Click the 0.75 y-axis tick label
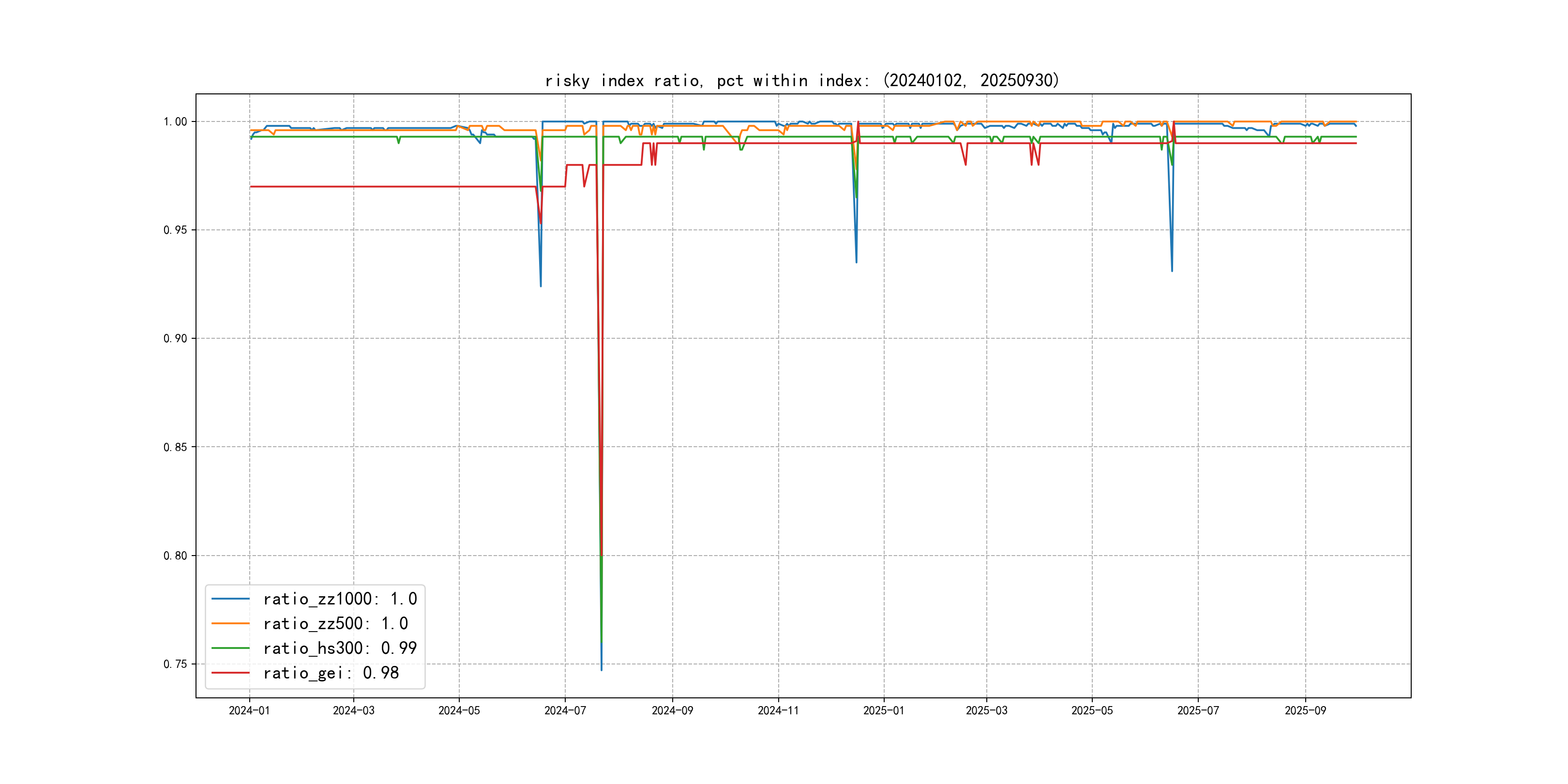Image resolution: width=1568 pixels, height=784 pixels. click(x=175, y=664)
